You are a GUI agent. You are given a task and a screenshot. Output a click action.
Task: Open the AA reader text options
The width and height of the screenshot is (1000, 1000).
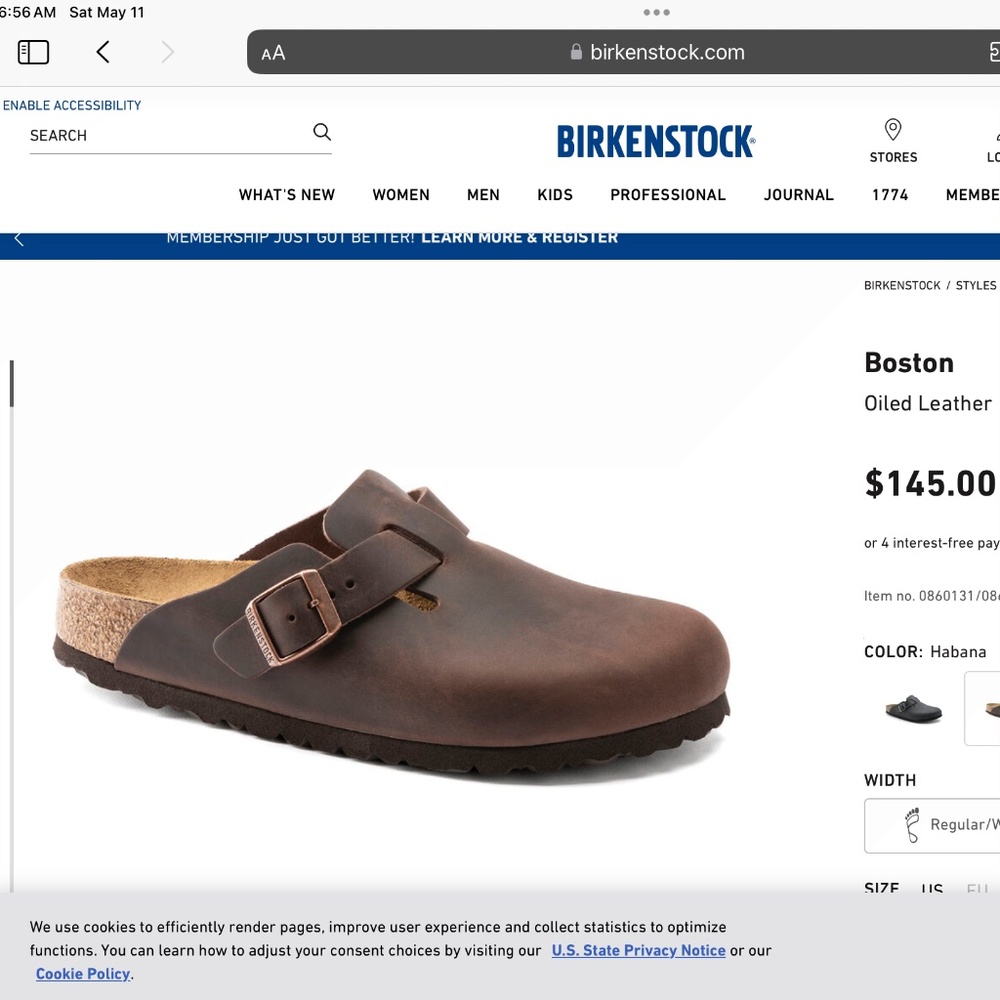(273, 53)
